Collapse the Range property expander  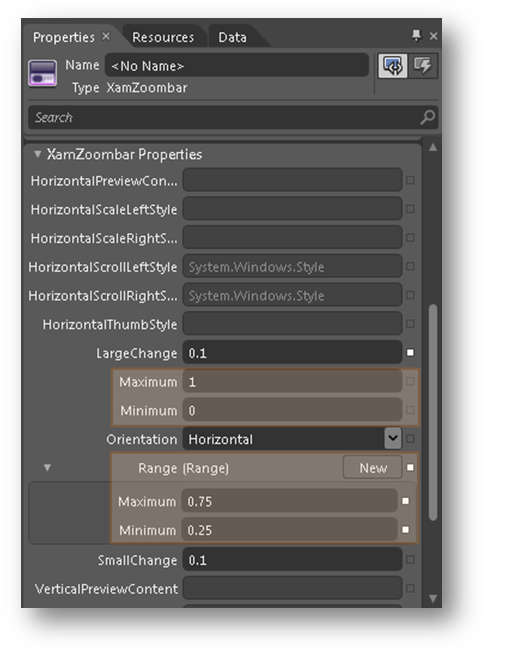coord(47,467)
